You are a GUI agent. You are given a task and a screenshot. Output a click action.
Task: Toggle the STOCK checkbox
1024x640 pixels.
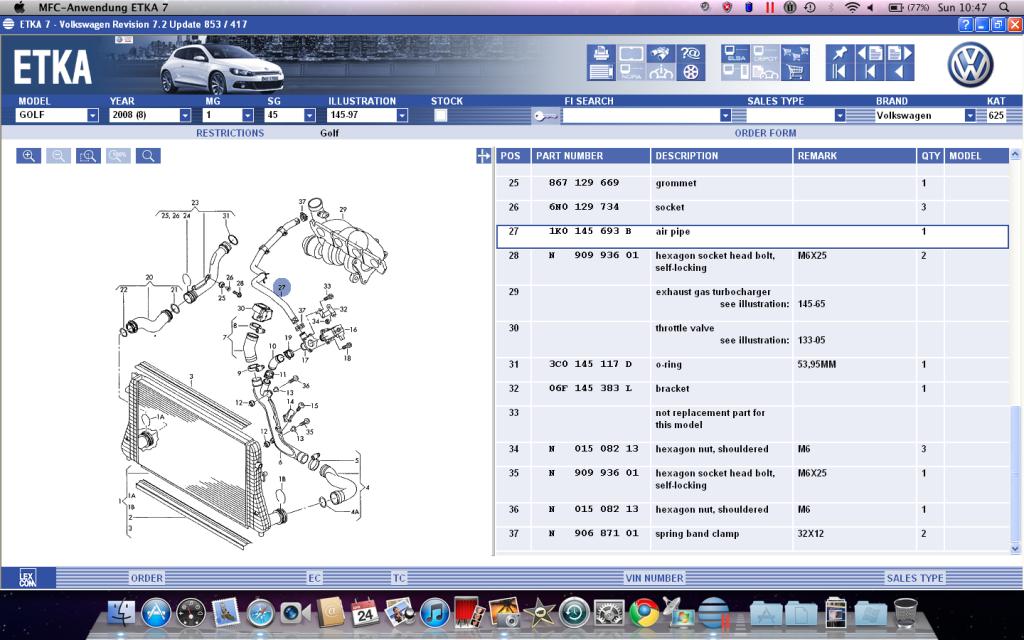[441, 116]
